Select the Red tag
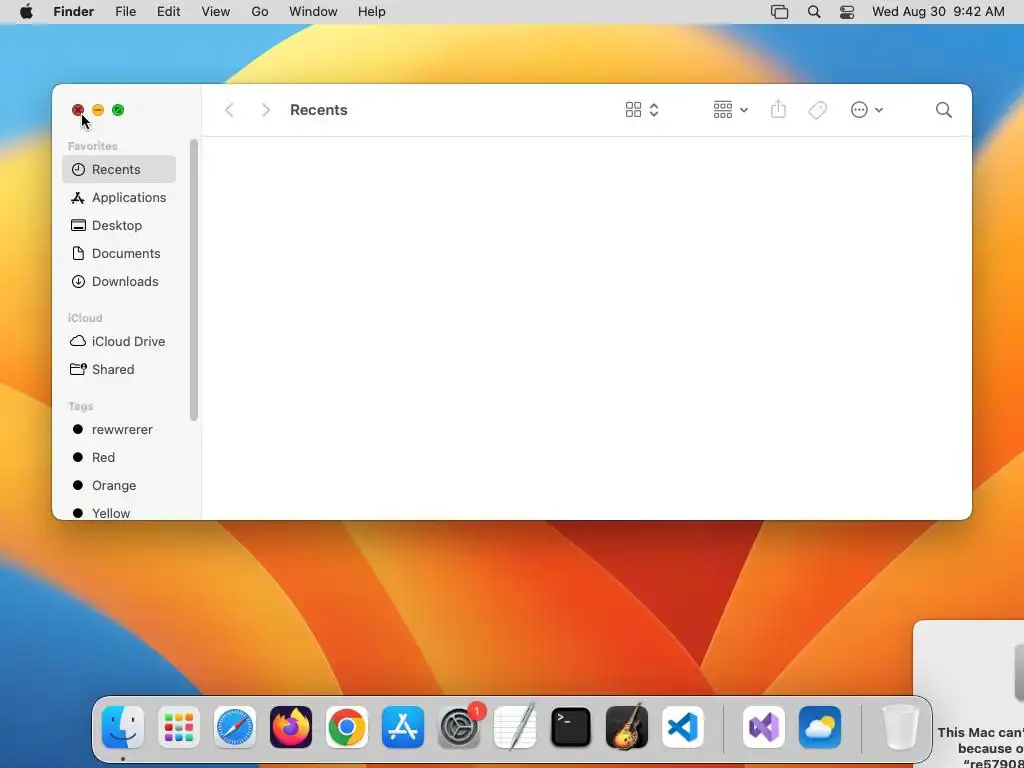Viewport: 1024px width, 768px height. (x=119, y=458)
